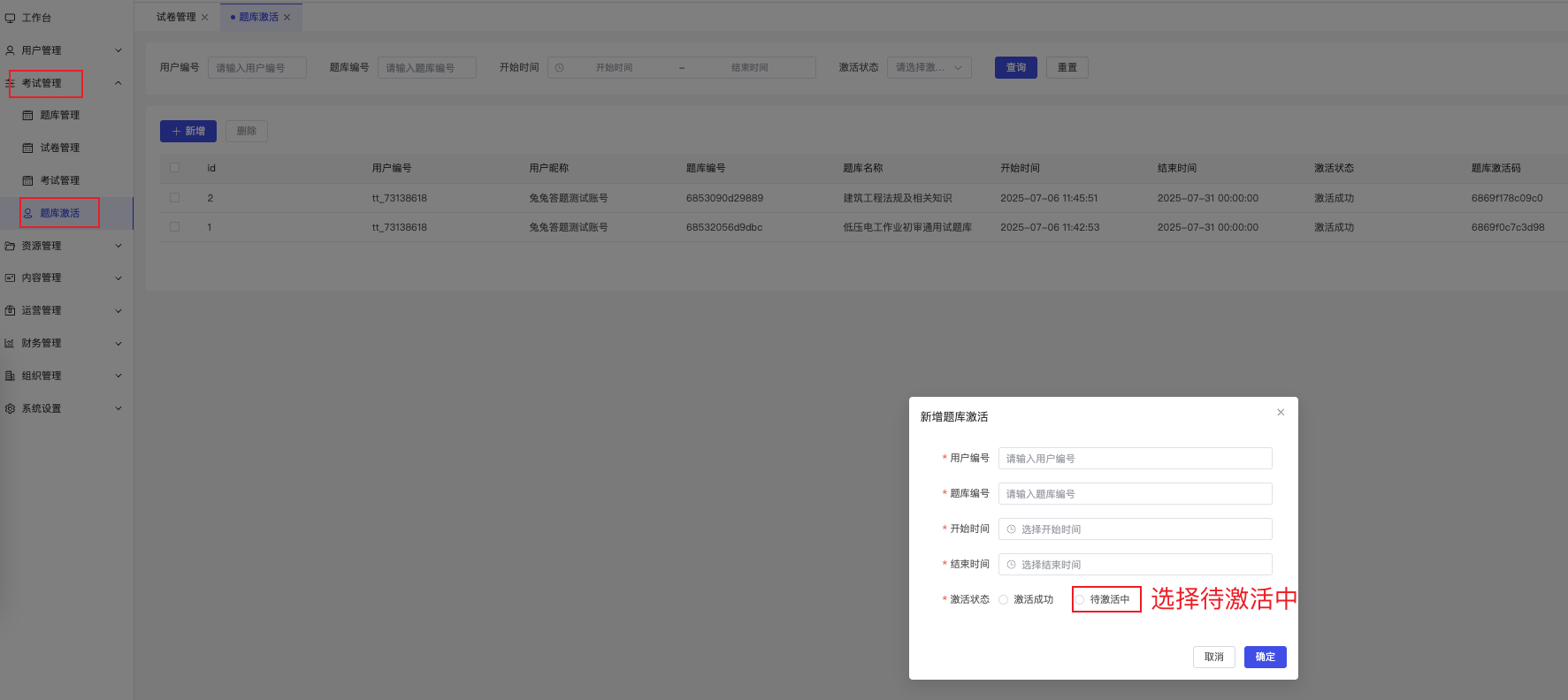Viewport: 1568px width, 700px height.
Task: Focus dialog 请输入题库编号 input
Action: point(1136,494)
